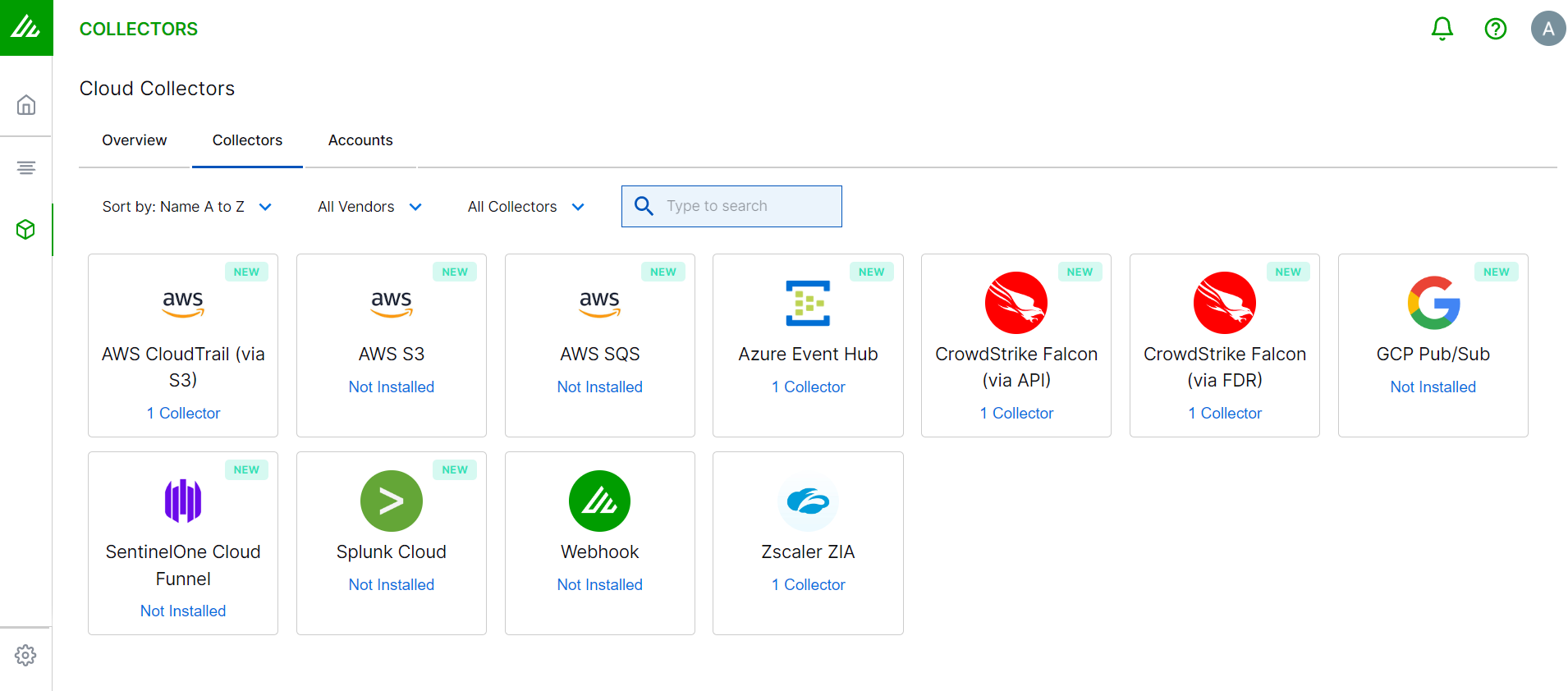
Task: Switch to the Accounts tab
Action: point(360,140)
